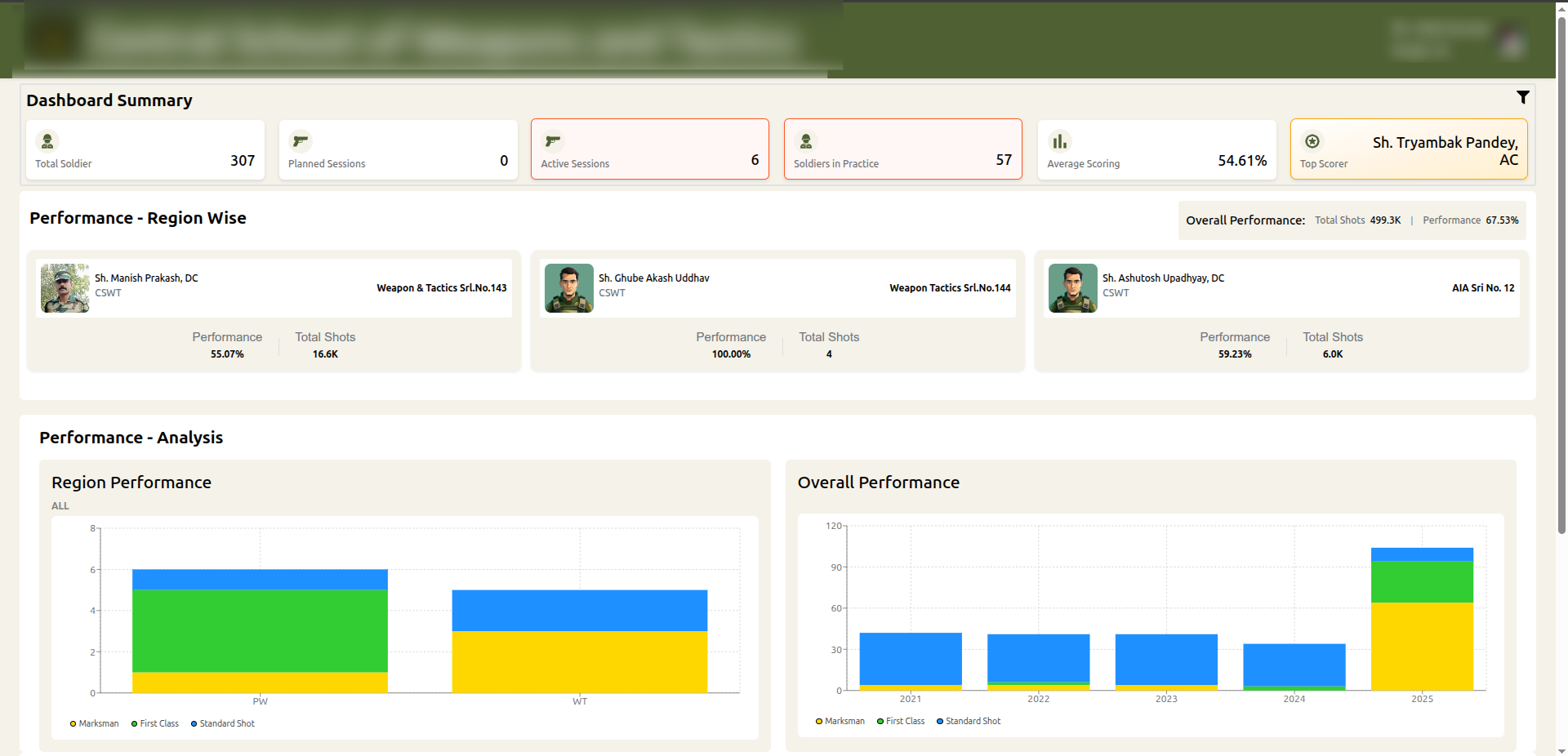Click the Soldiers in Practice icon
Screen dimensions: 1568x756
pos(806,141)
